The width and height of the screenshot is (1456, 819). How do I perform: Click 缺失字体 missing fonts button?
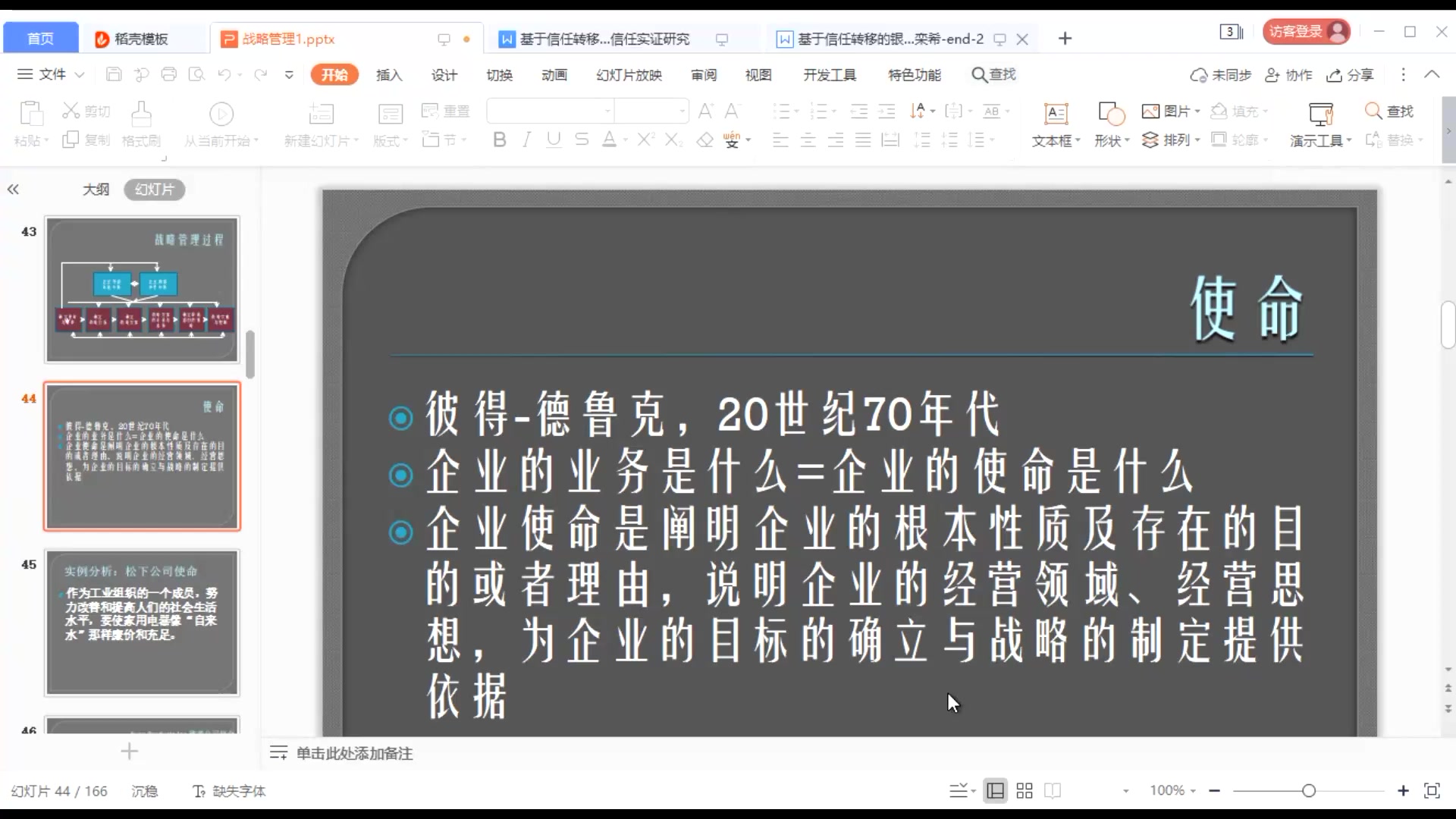tap(229, 791)
